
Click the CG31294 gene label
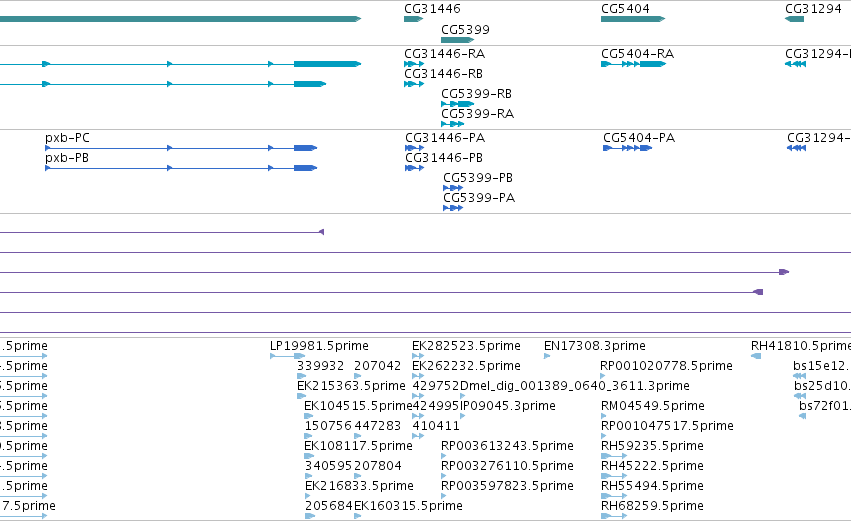[813, 9]
